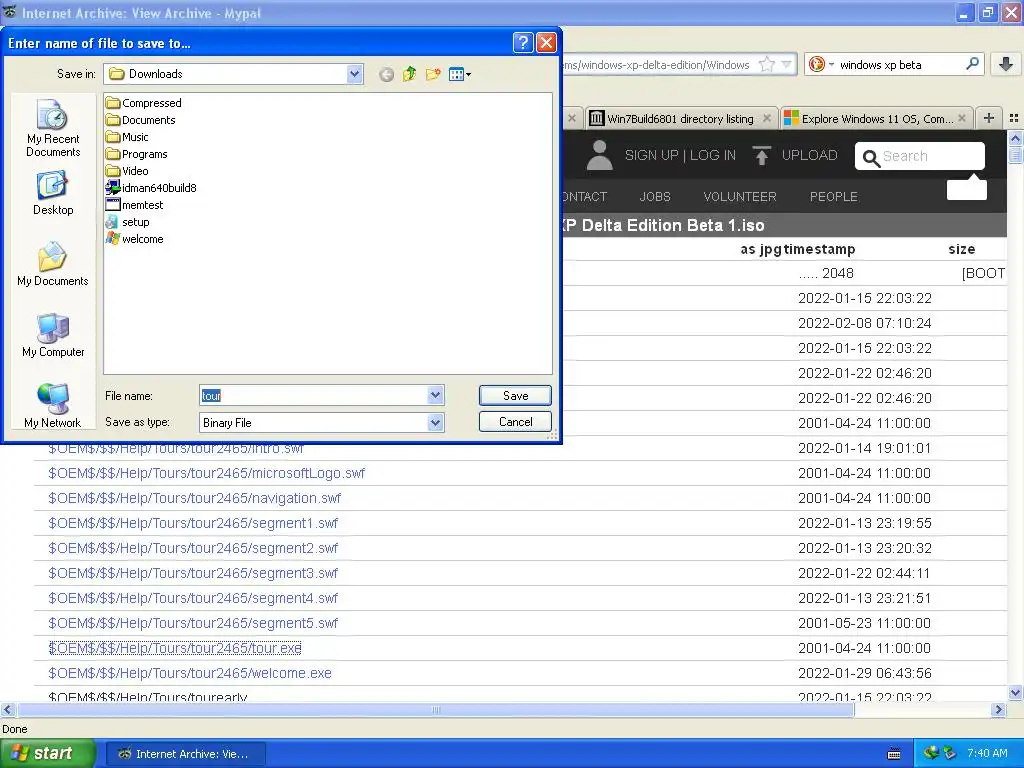Click the dialog Help question mark
This screenshot has height=768, width=1024.
click(x=523, y=43)
